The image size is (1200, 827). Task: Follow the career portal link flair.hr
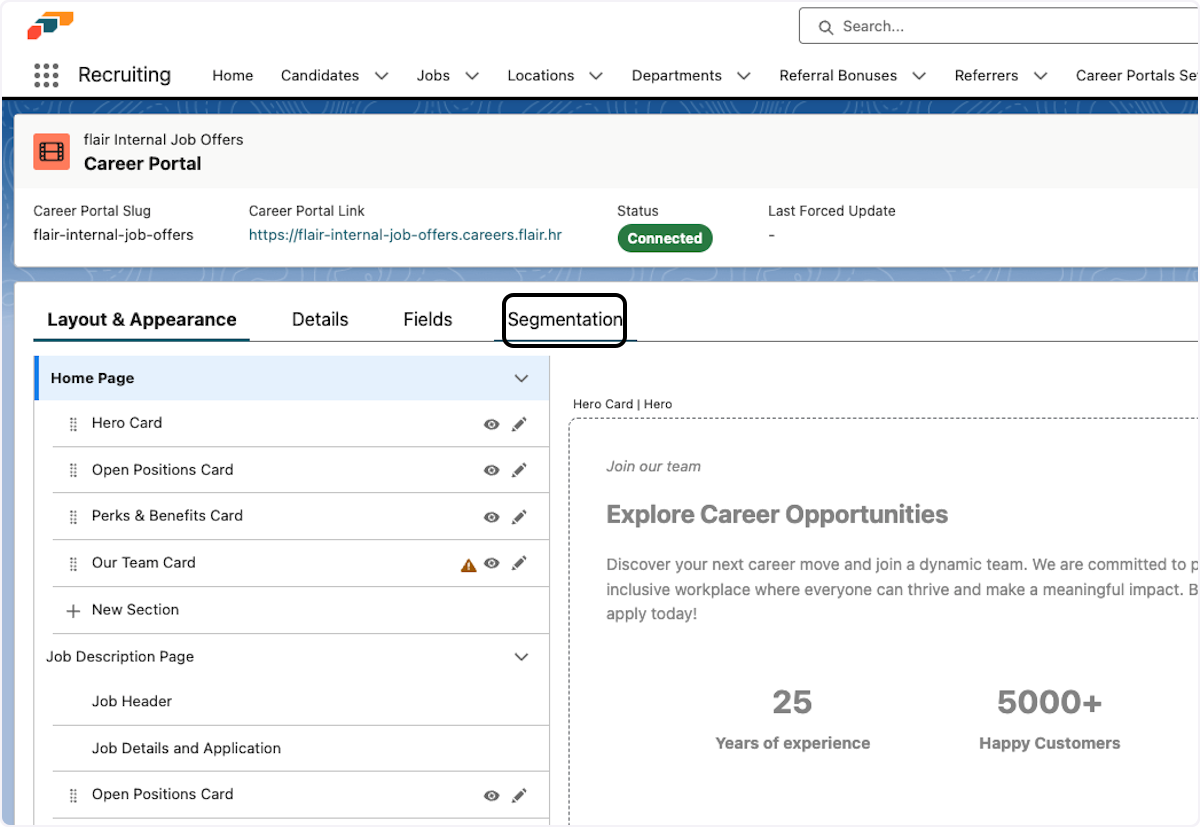[406, 234]
